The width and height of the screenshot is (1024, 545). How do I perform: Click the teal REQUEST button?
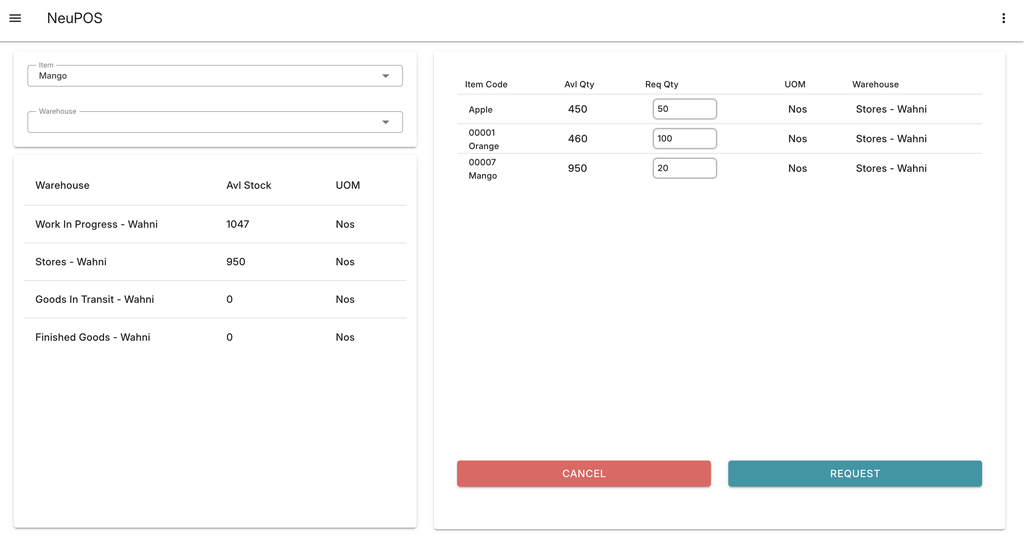[x=854, y=473]
